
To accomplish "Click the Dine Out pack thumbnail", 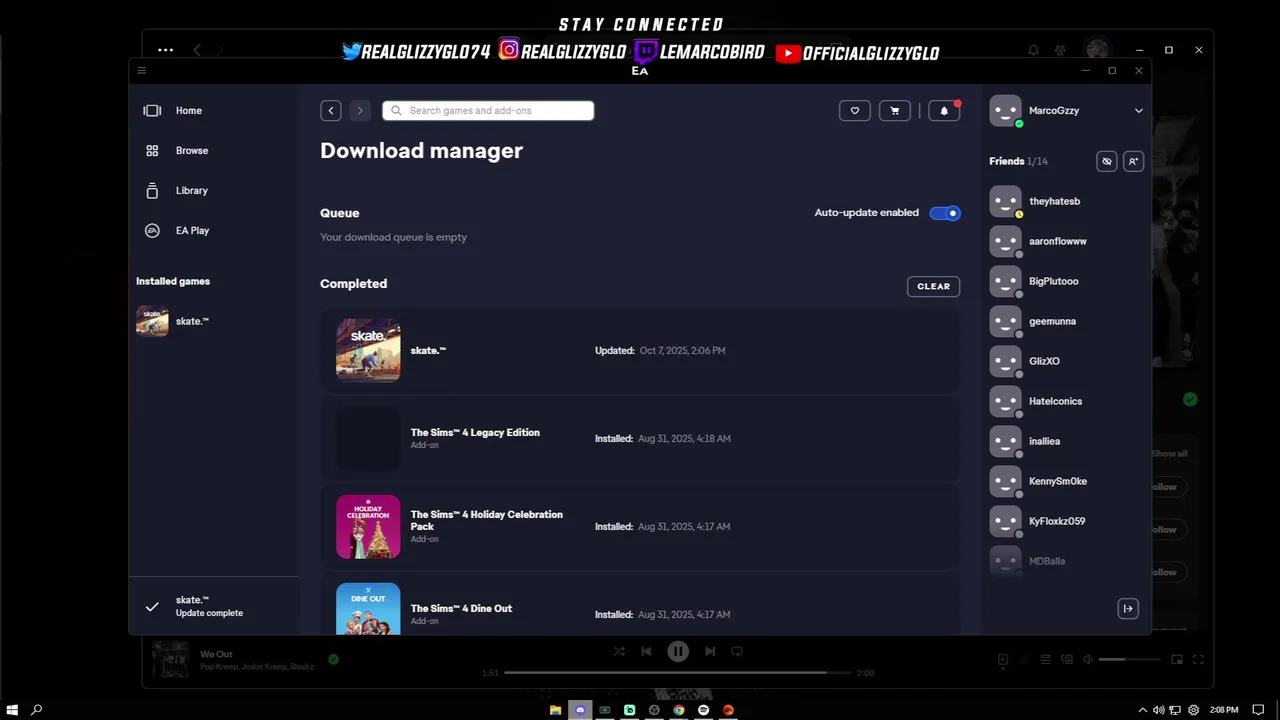I will [368, 608].
